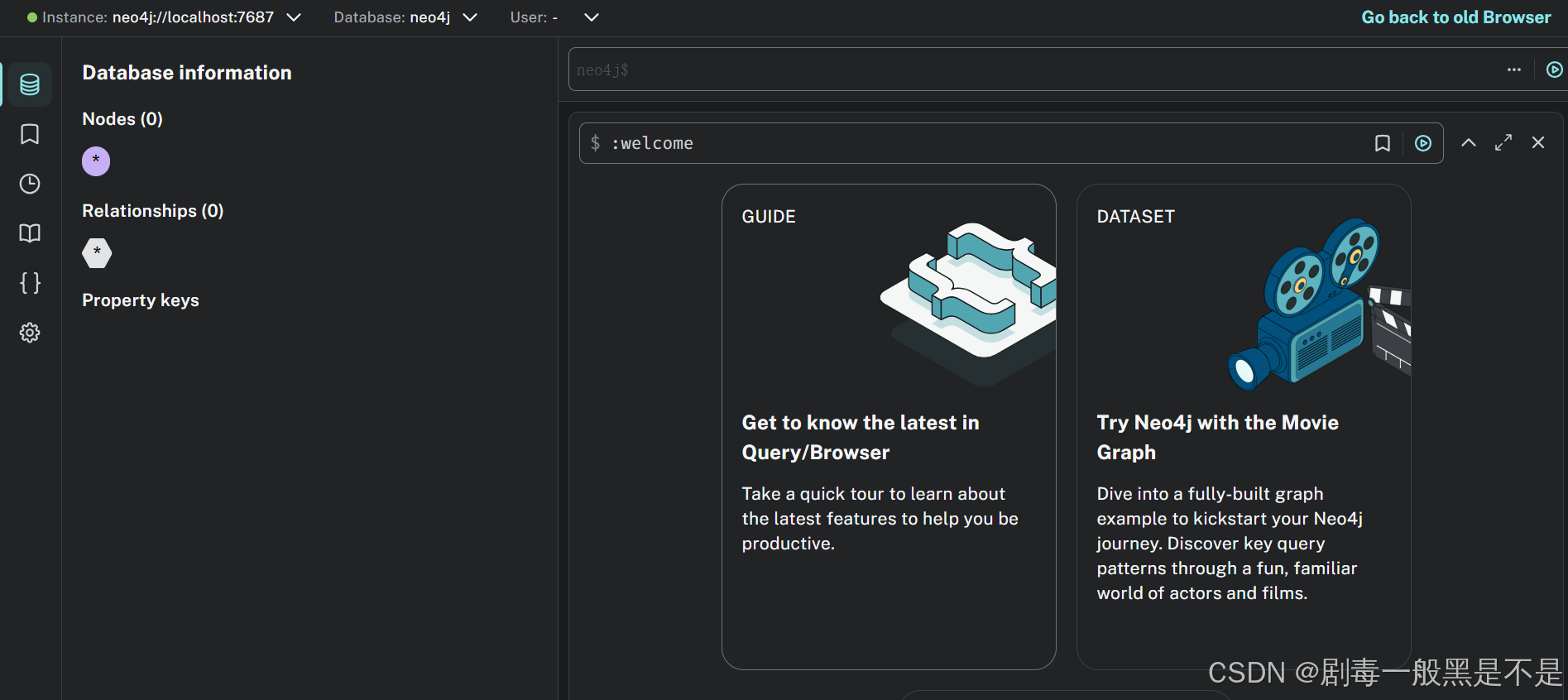Screen dimensions: 1568x700
Task: Click Go back to old Browser link
Action: pyautogui.click(x=1456, y=17)
